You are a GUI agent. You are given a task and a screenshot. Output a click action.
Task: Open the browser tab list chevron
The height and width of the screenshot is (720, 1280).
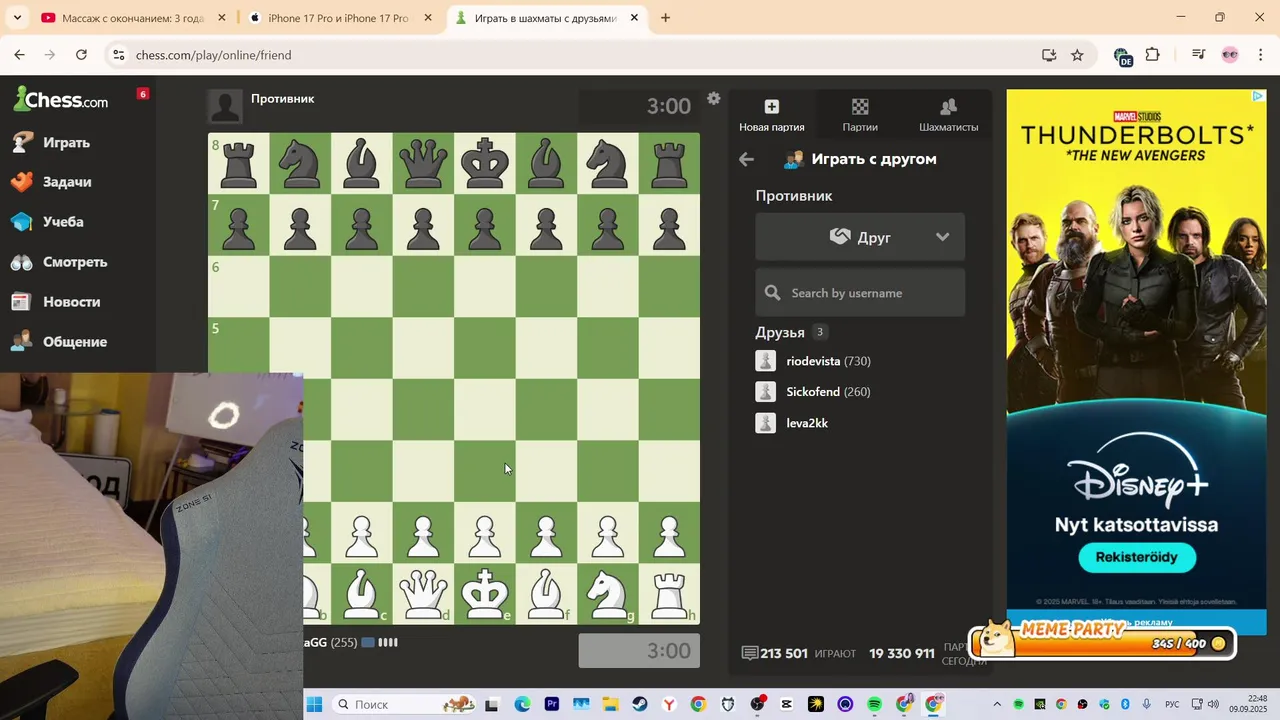17,18
